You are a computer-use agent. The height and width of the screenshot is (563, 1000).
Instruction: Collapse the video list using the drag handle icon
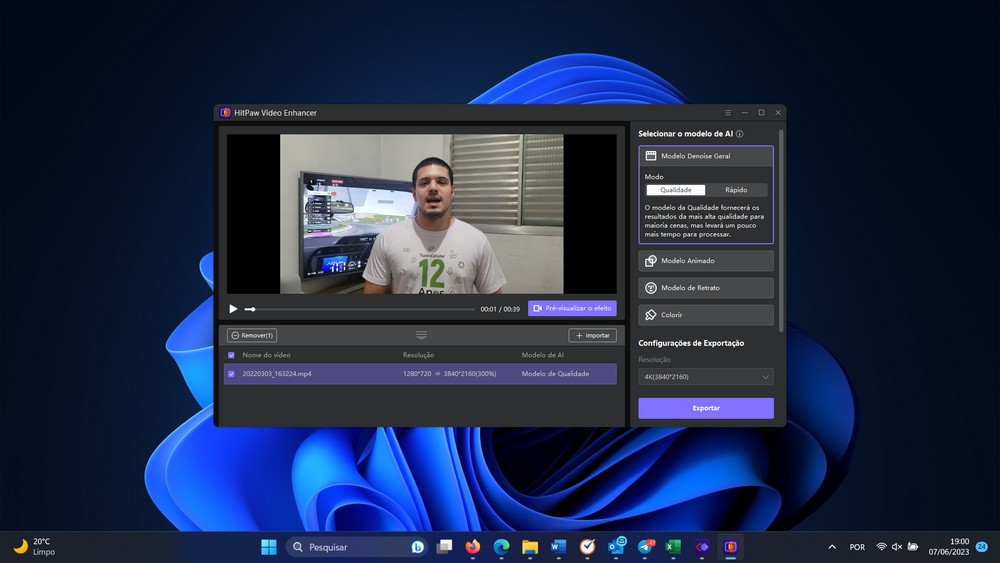coord(421,335)
